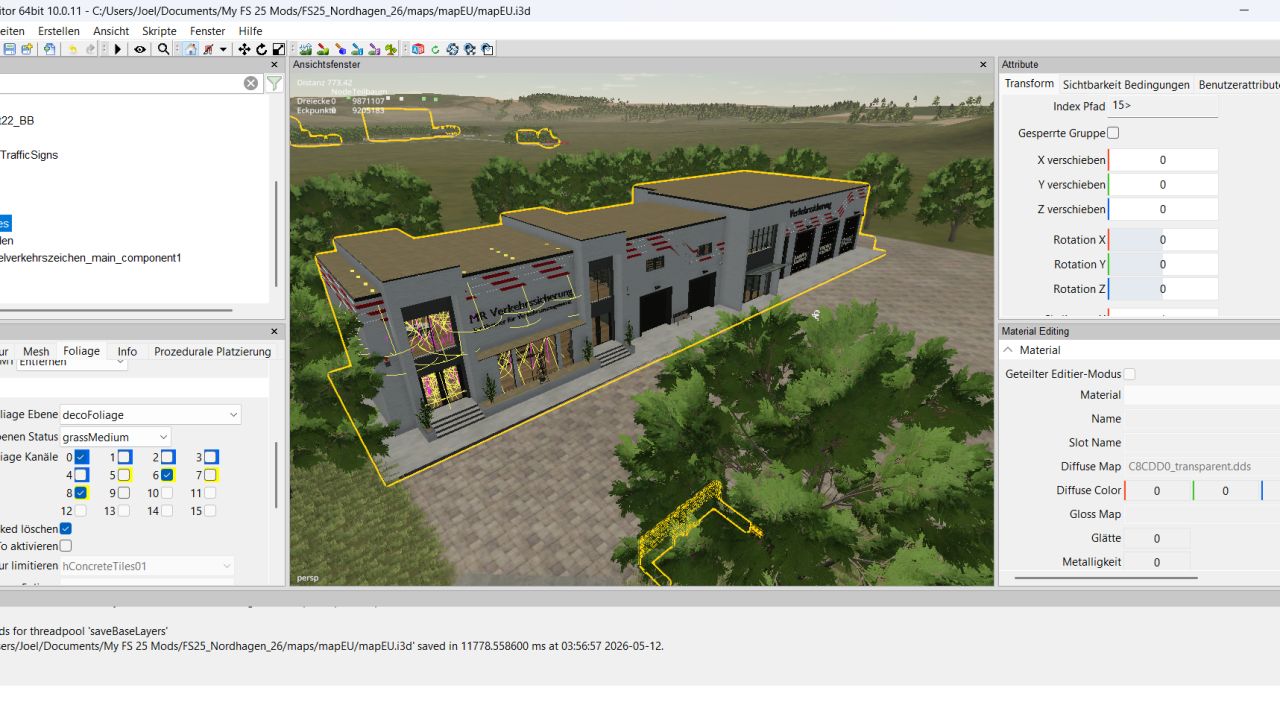Select the four-arrow move tool
Screen dimensions: 1280x720
tap(244, 49)
